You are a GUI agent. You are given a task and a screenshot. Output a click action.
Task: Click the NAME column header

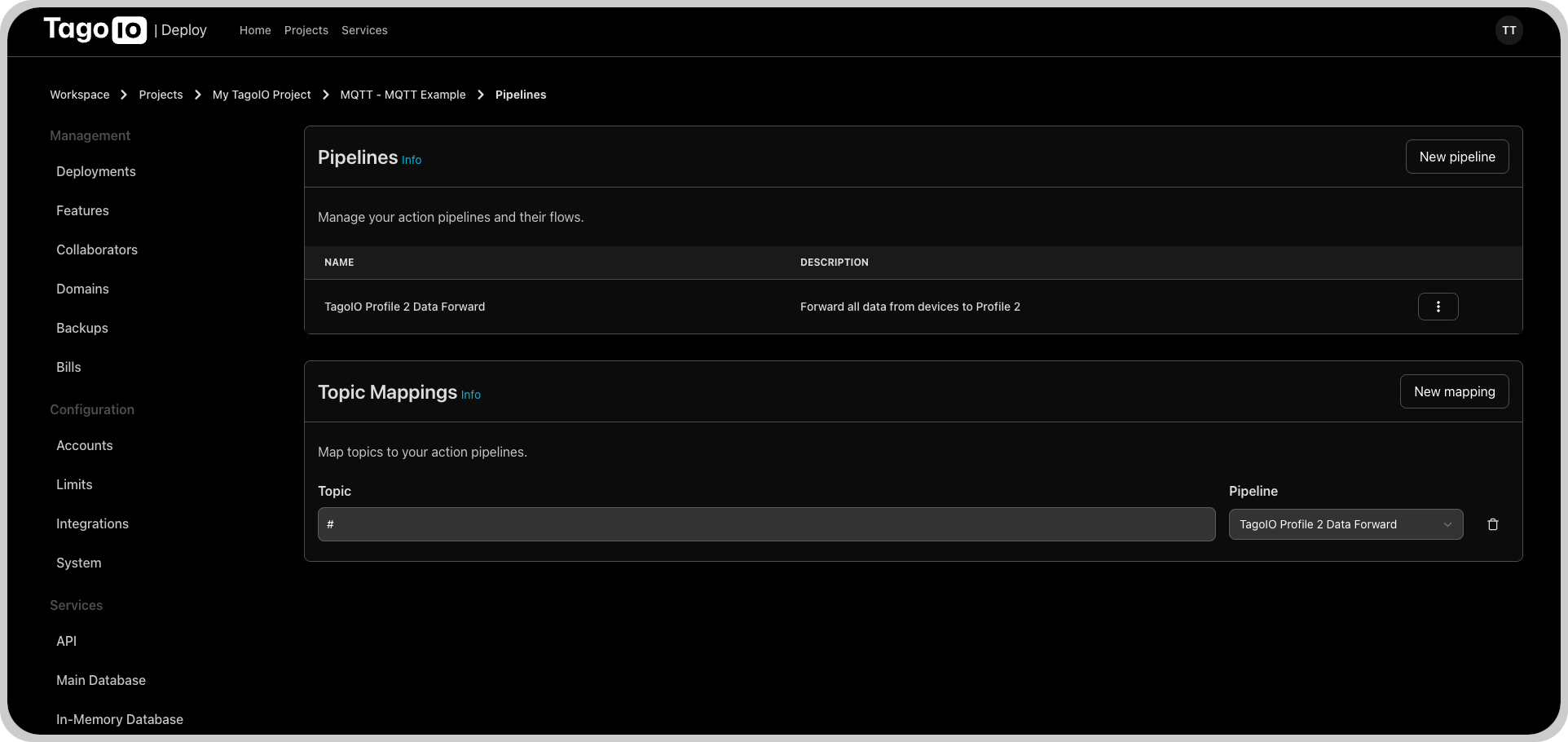[x=339, y=263]
